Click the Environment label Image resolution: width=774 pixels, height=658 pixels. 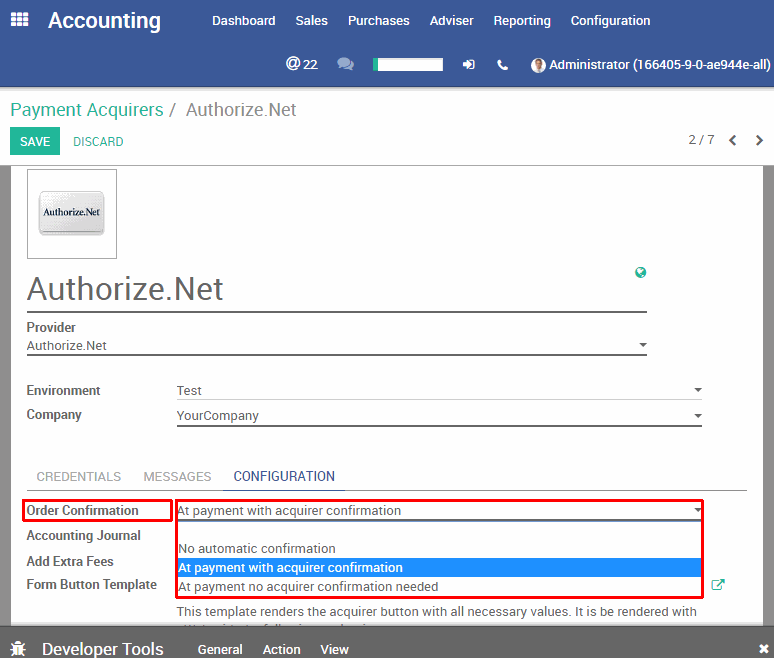63,390
